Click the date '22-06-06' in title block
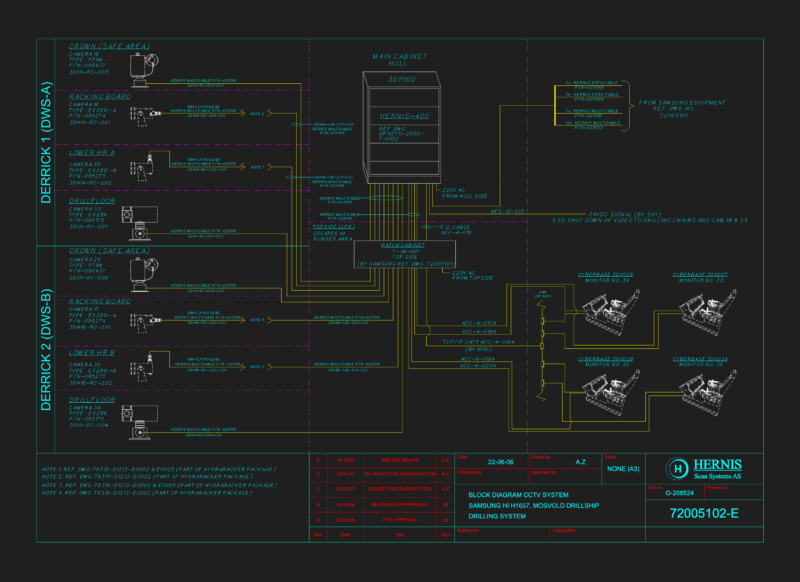 click(x=500, y=462)
